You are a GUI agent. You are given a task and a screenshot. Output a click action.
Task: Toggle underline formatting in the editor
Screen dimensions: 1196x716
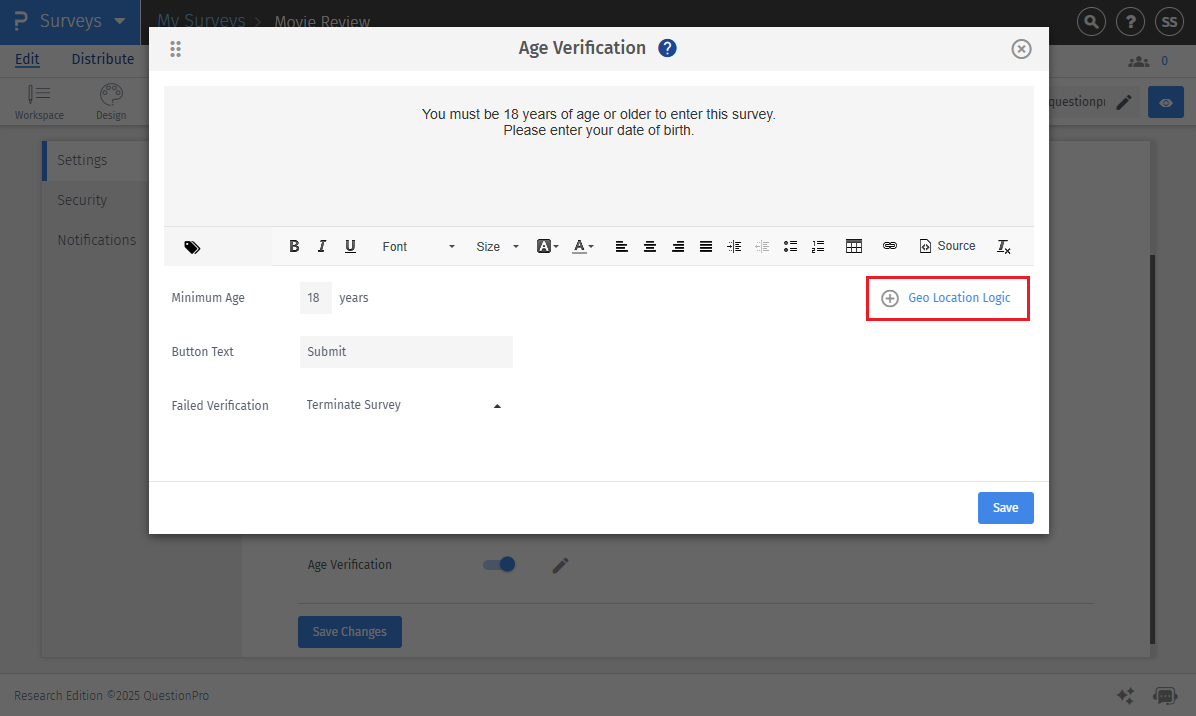click(350, 246)
